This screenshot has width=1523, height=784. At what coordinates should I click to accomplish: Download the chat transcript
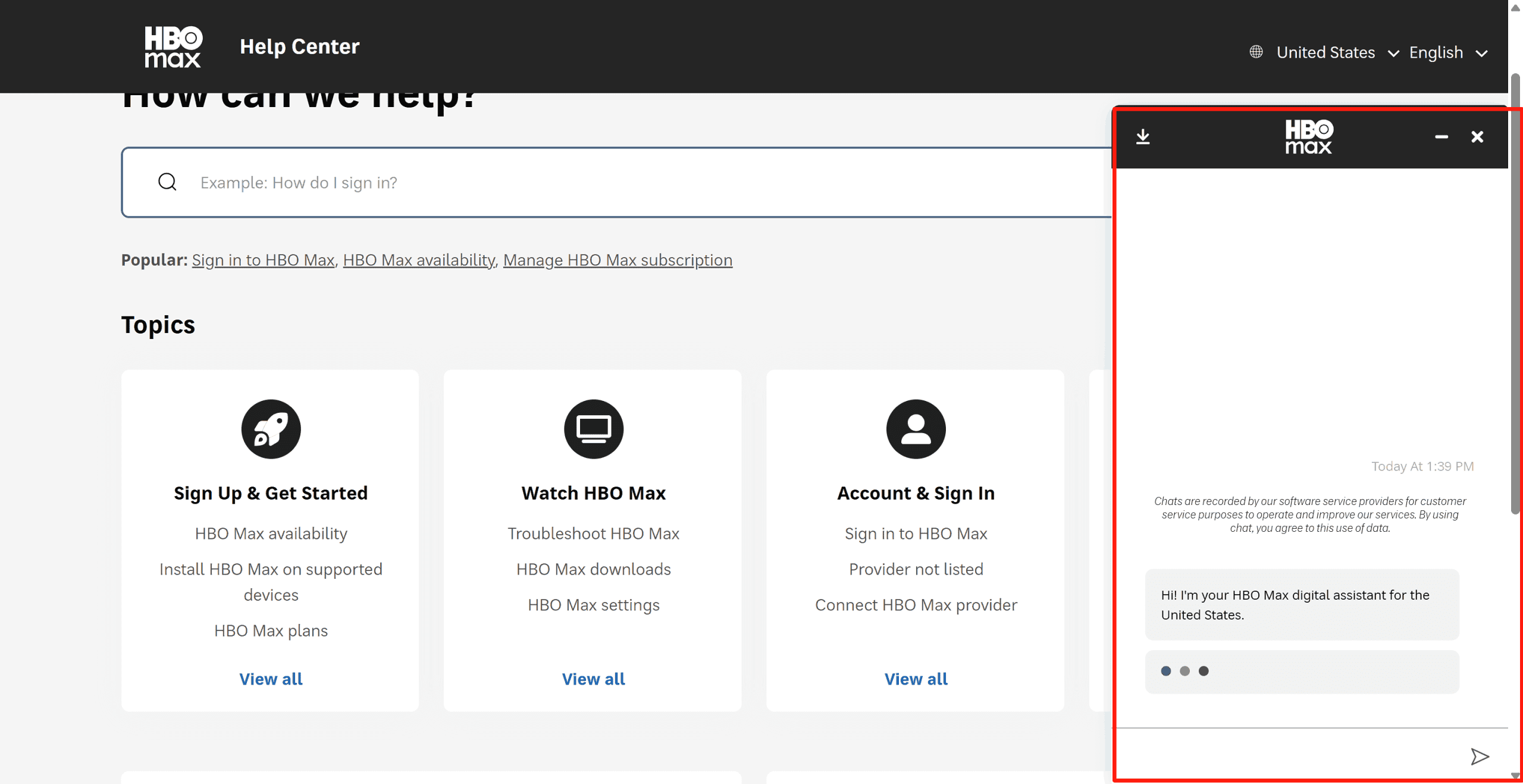pos(1143,137)
